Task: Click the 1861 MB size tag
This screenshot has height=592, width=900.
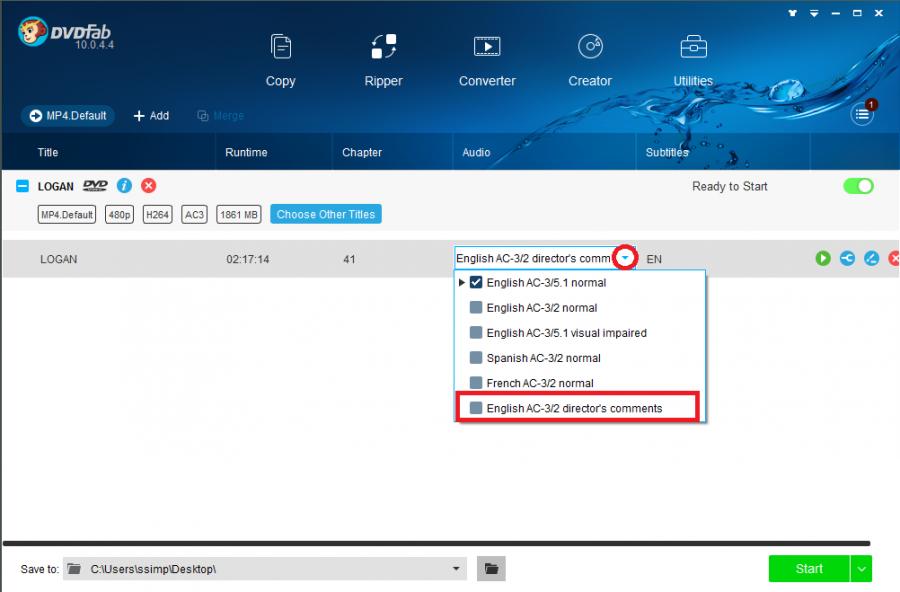Action: pos(239,215)
